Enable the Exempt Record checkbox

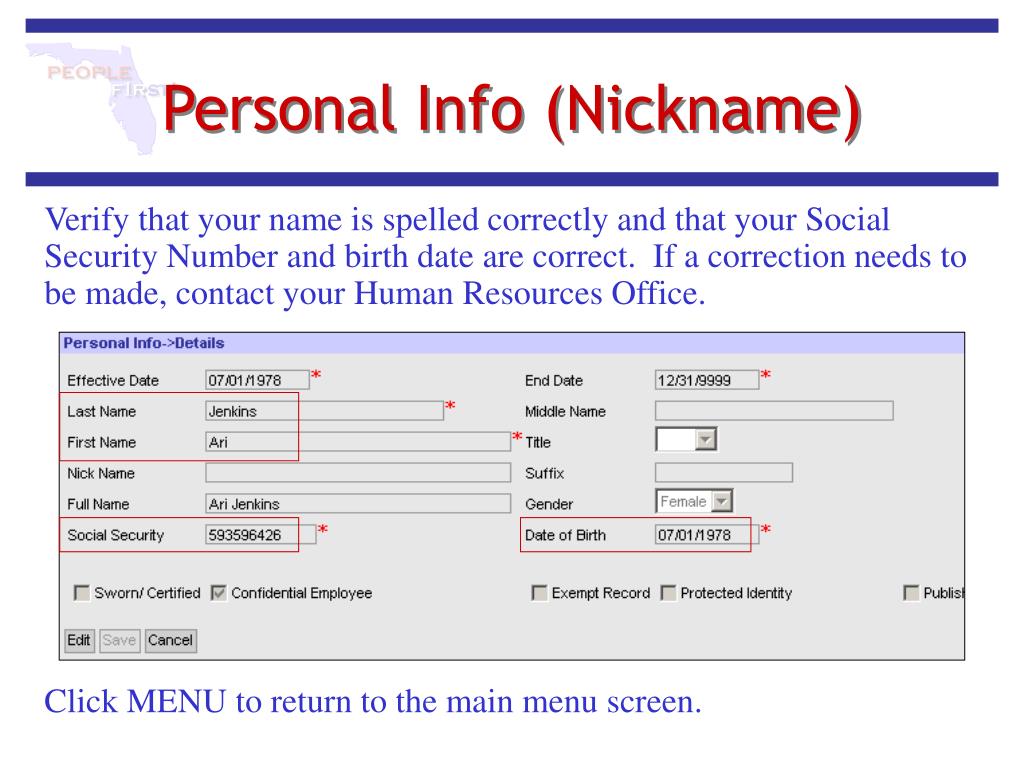(539, 593)
